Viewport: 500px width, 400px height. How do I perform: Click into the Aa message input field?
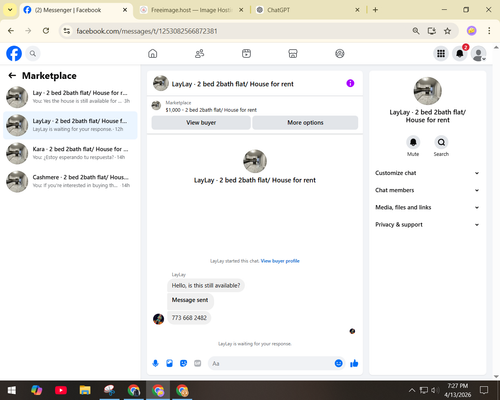(271, 363)
